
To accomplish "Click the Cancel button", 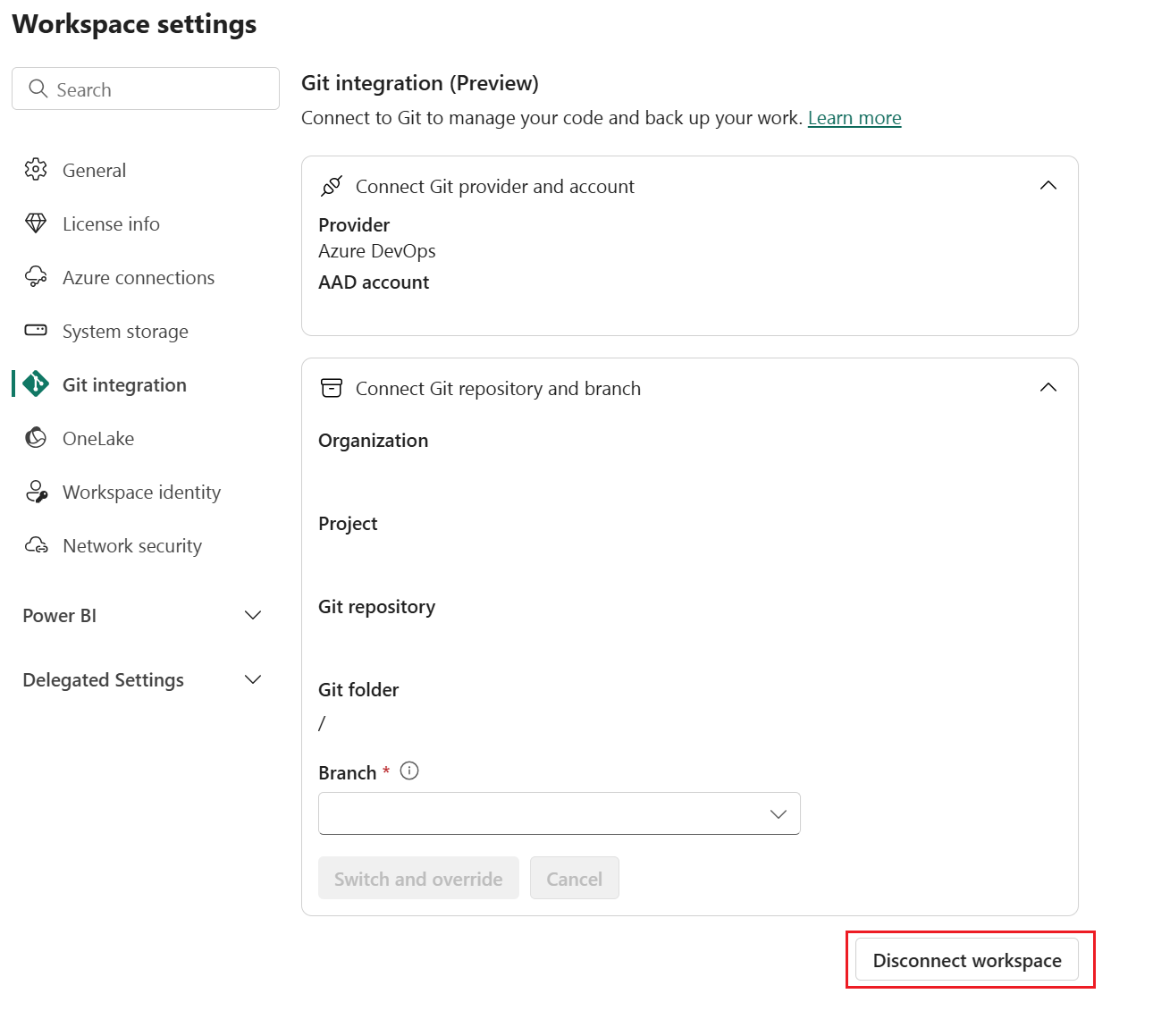I will tap(575, 879).
